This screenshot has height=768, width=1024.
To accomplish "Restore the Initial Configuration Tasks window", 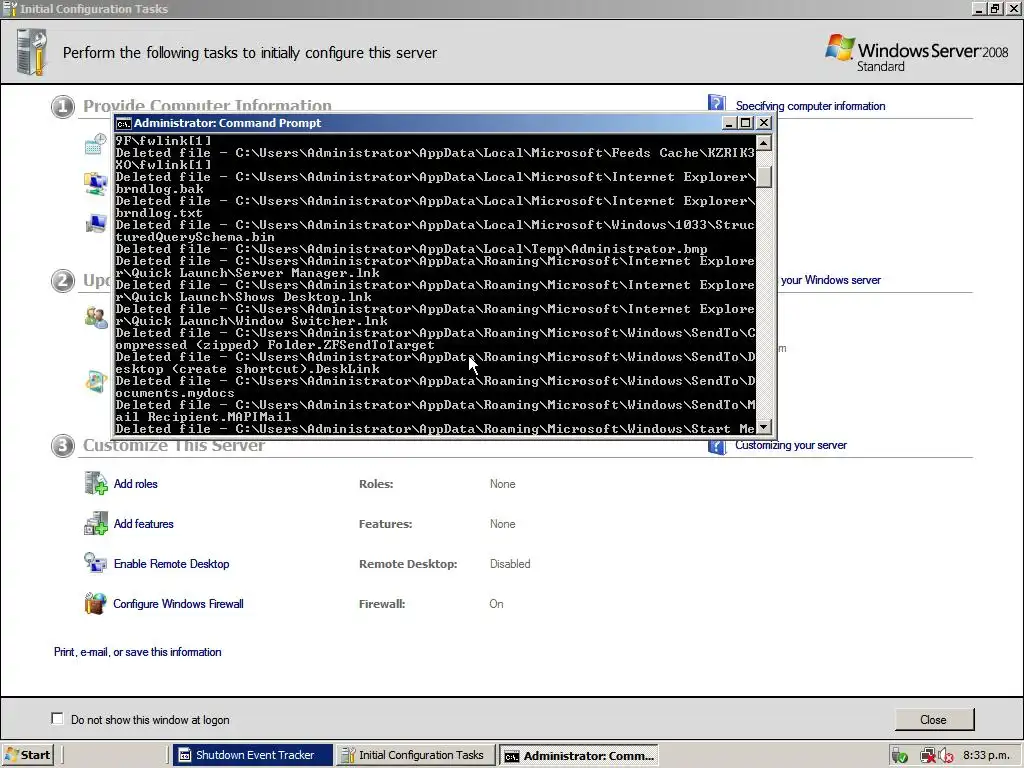I will pos(995,8).
